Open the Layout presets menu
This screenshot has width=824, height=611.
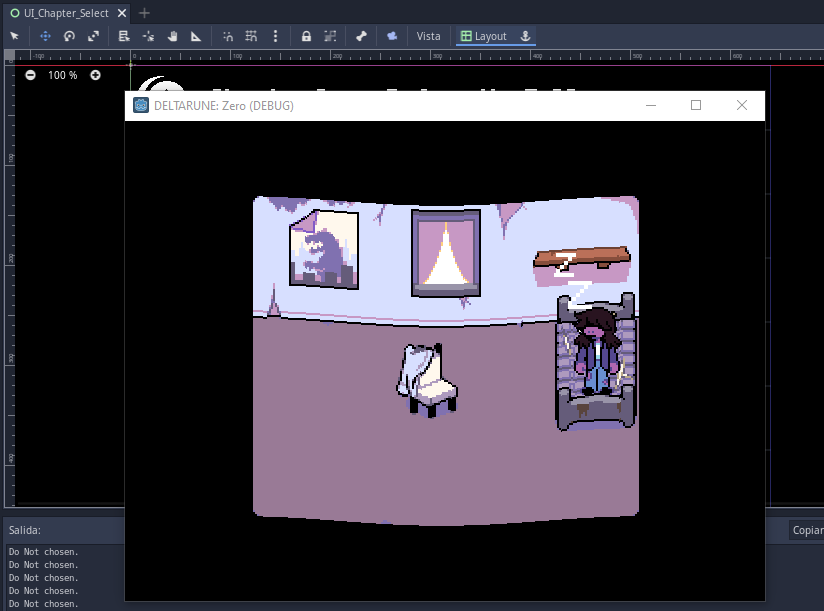pos(484,36)
